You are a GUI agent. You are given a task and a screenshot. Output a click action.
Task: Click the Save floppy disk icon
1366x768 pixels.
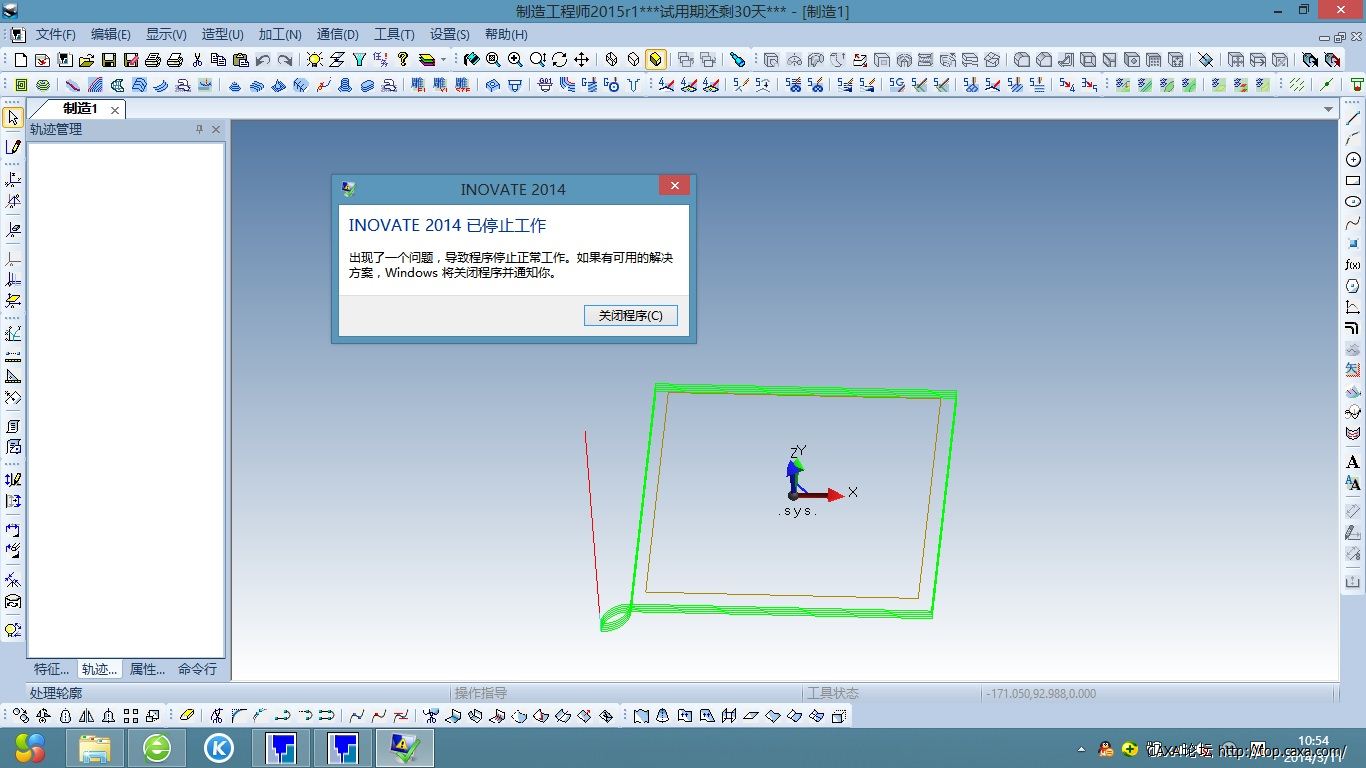click(109, 60)
